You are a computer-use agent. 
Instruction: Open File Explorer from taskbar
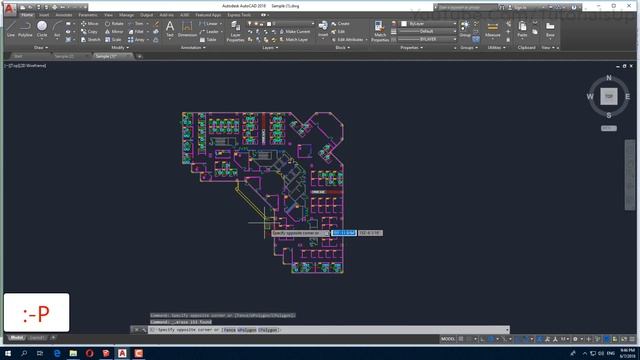[x=73, y=353]
